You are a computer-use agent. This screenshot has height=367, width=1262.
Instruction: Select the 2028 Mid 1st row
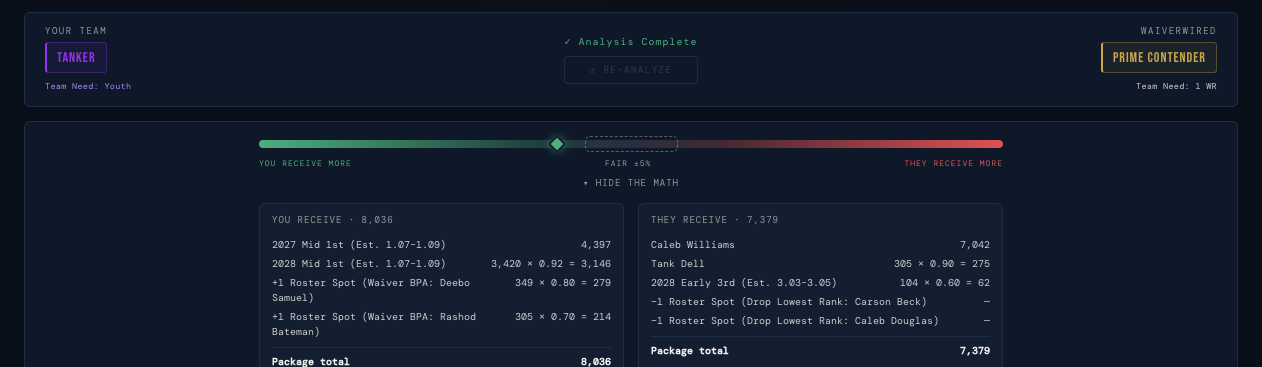pyautogui.click(x=441, y=264)
